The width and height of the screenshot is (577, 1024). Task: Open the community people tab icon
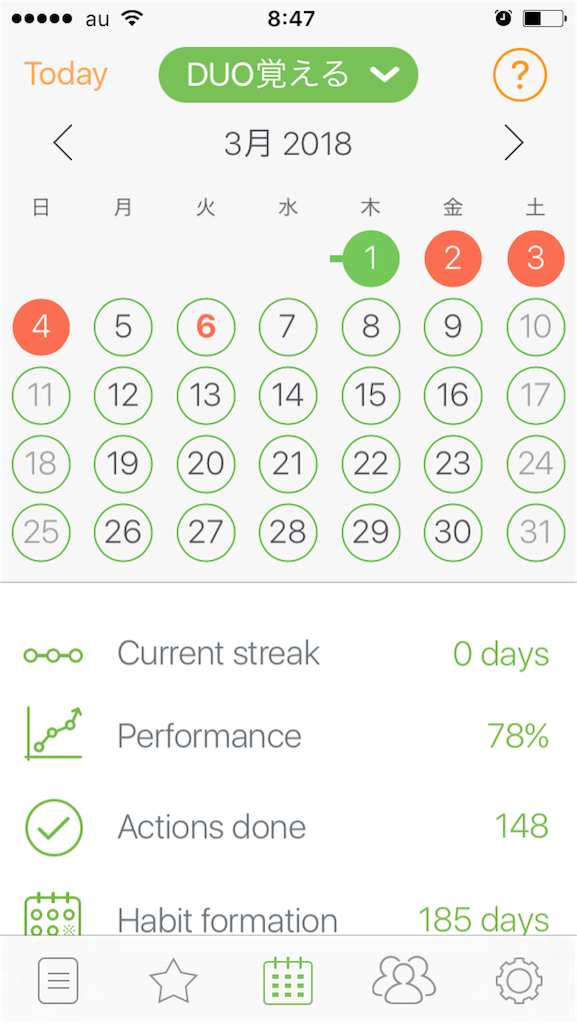point(403,979)
